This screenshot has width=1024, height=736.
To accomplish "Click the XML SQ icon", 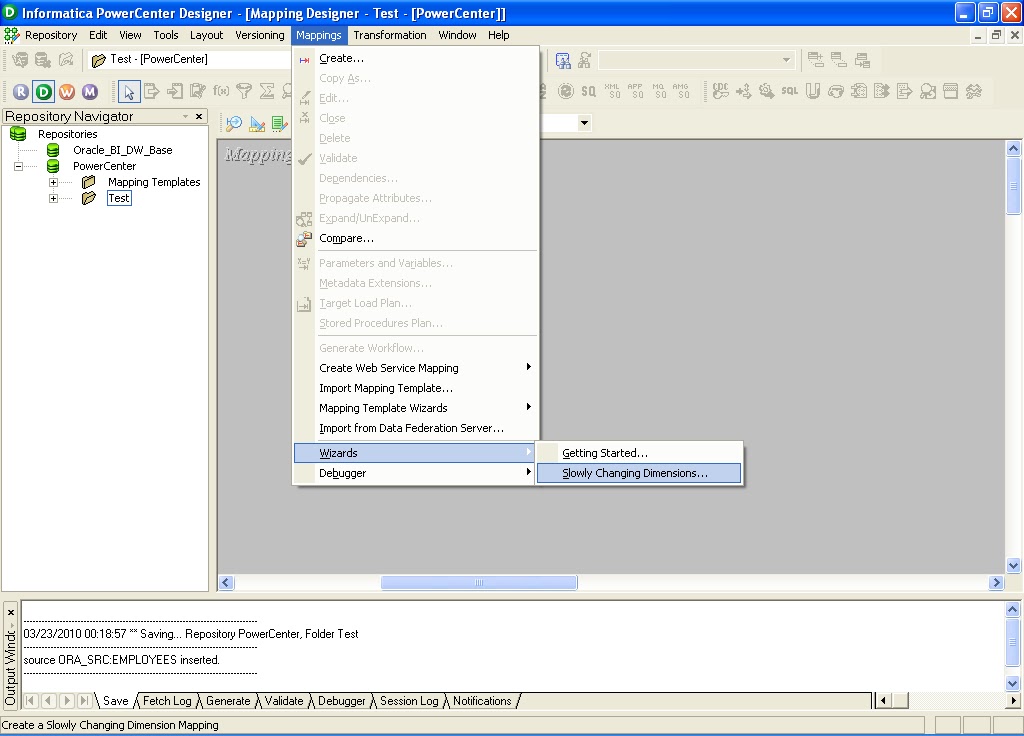I will (x=612, y=91).
